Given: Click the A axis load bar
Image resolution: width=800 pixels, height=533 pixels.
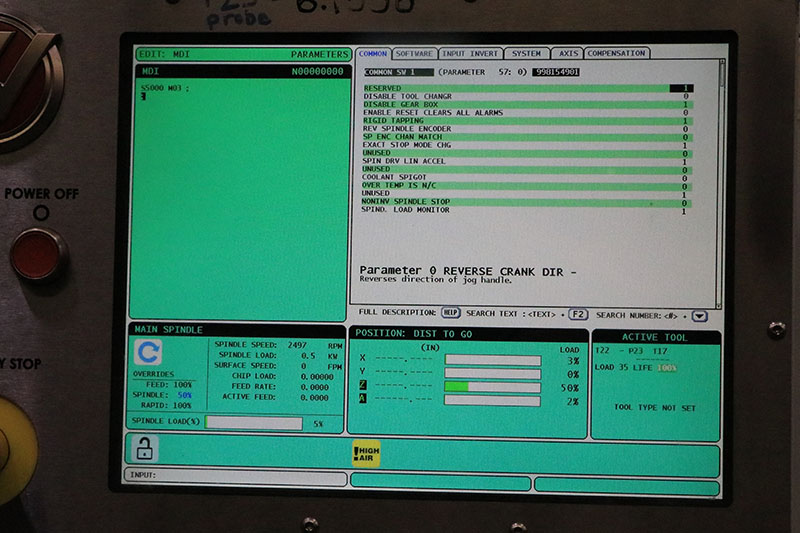Looking at the screenshot, I should point(492,401).
